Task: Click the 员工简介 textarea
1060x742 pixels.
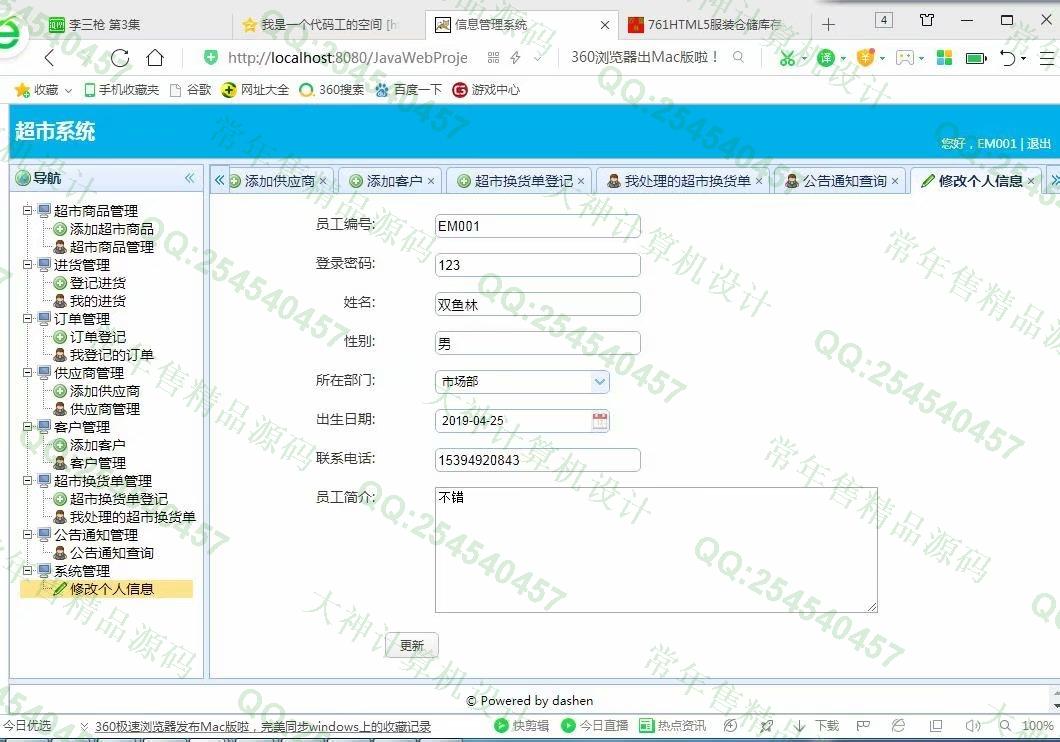Action: 656,550
